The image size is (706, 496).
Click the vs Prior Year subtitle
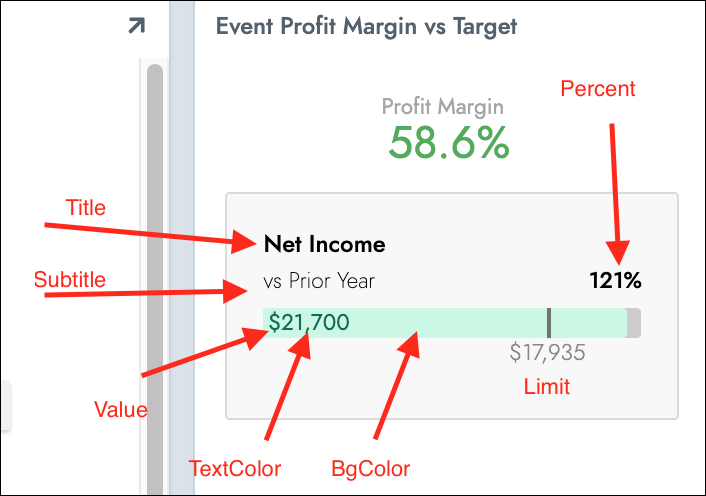pyautogui.click(x=319, y=281)
